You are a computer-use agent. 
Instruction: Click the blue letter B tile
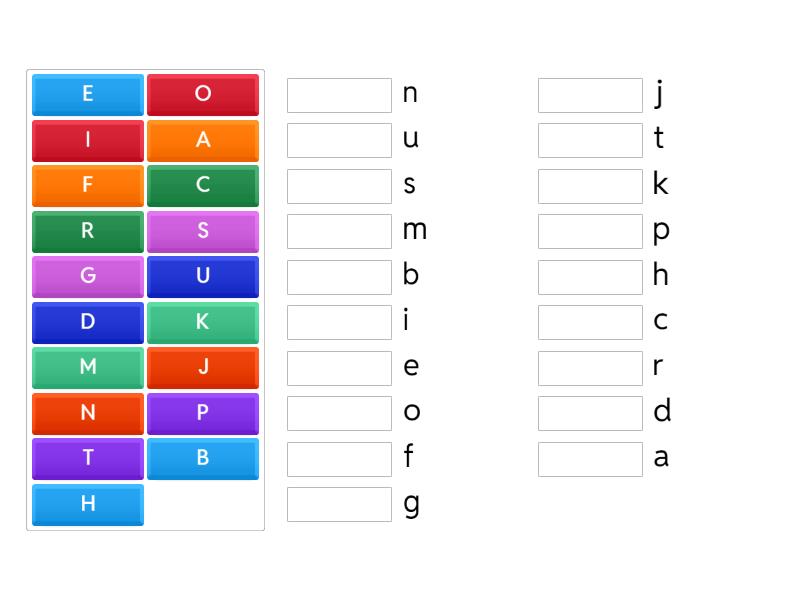tap(203, 459)
